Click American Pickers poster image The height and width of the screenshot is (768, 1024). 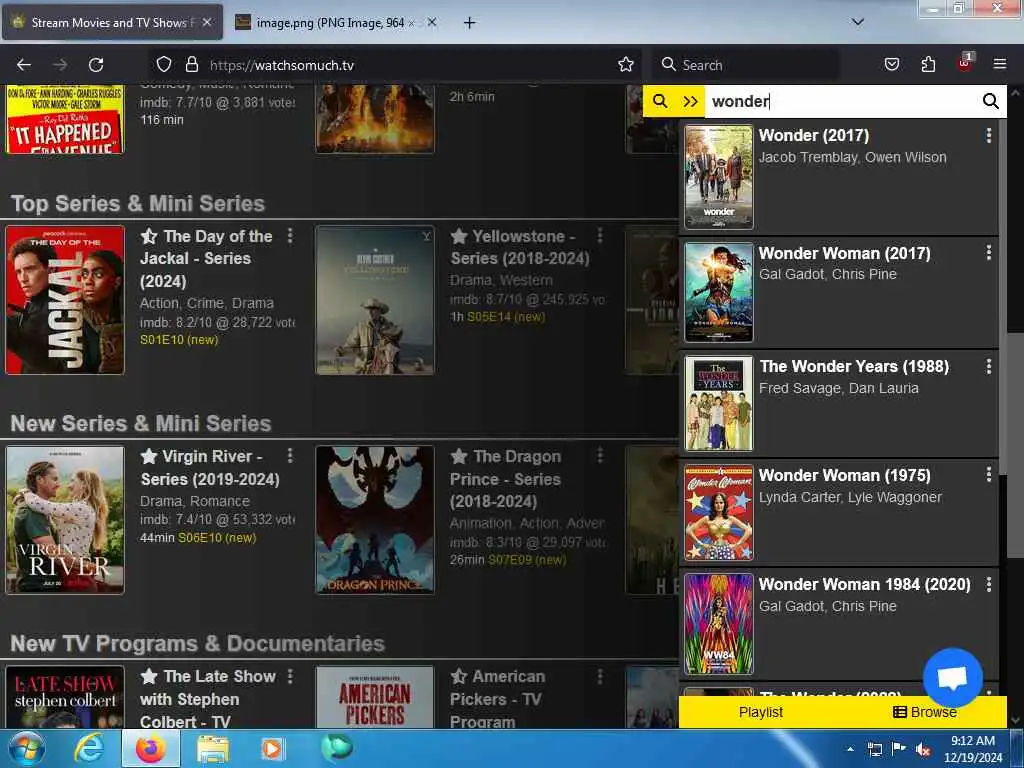pos(375,697)
